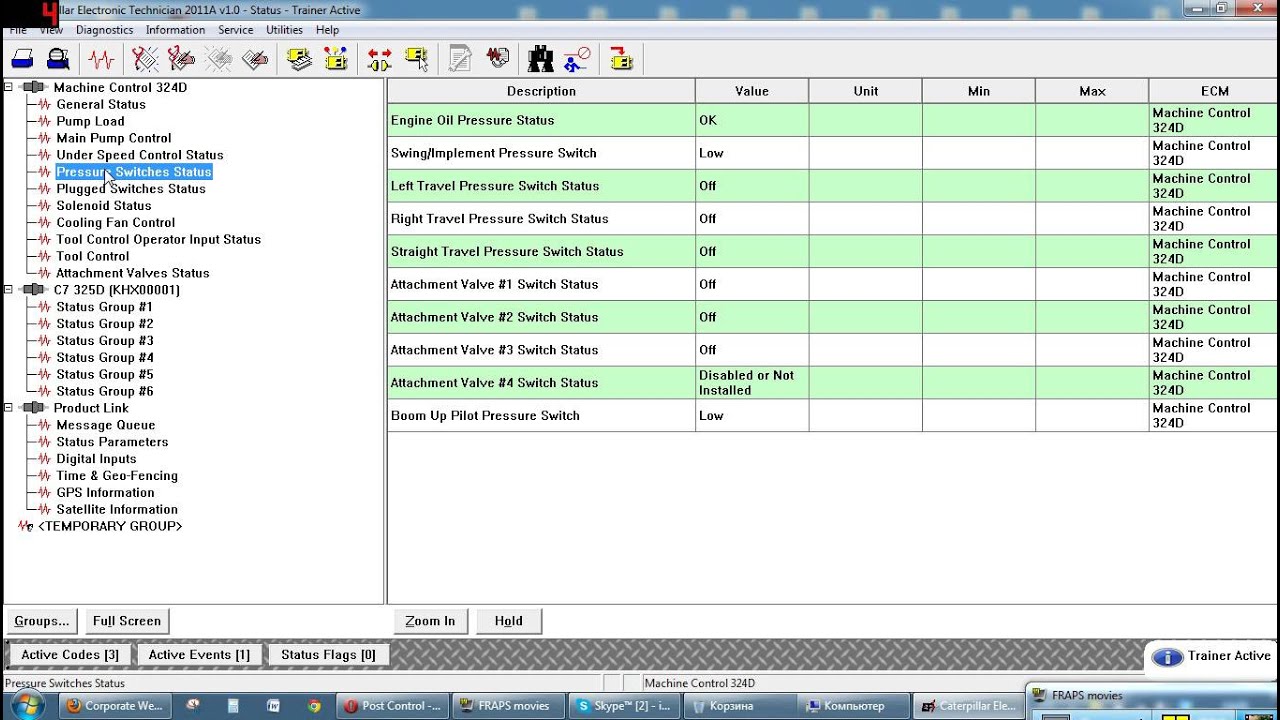Image resolution: width=1280 pixels, height=720 pixels.
Task: Select Digital Inputs in the tree
Action: [96, 459]
